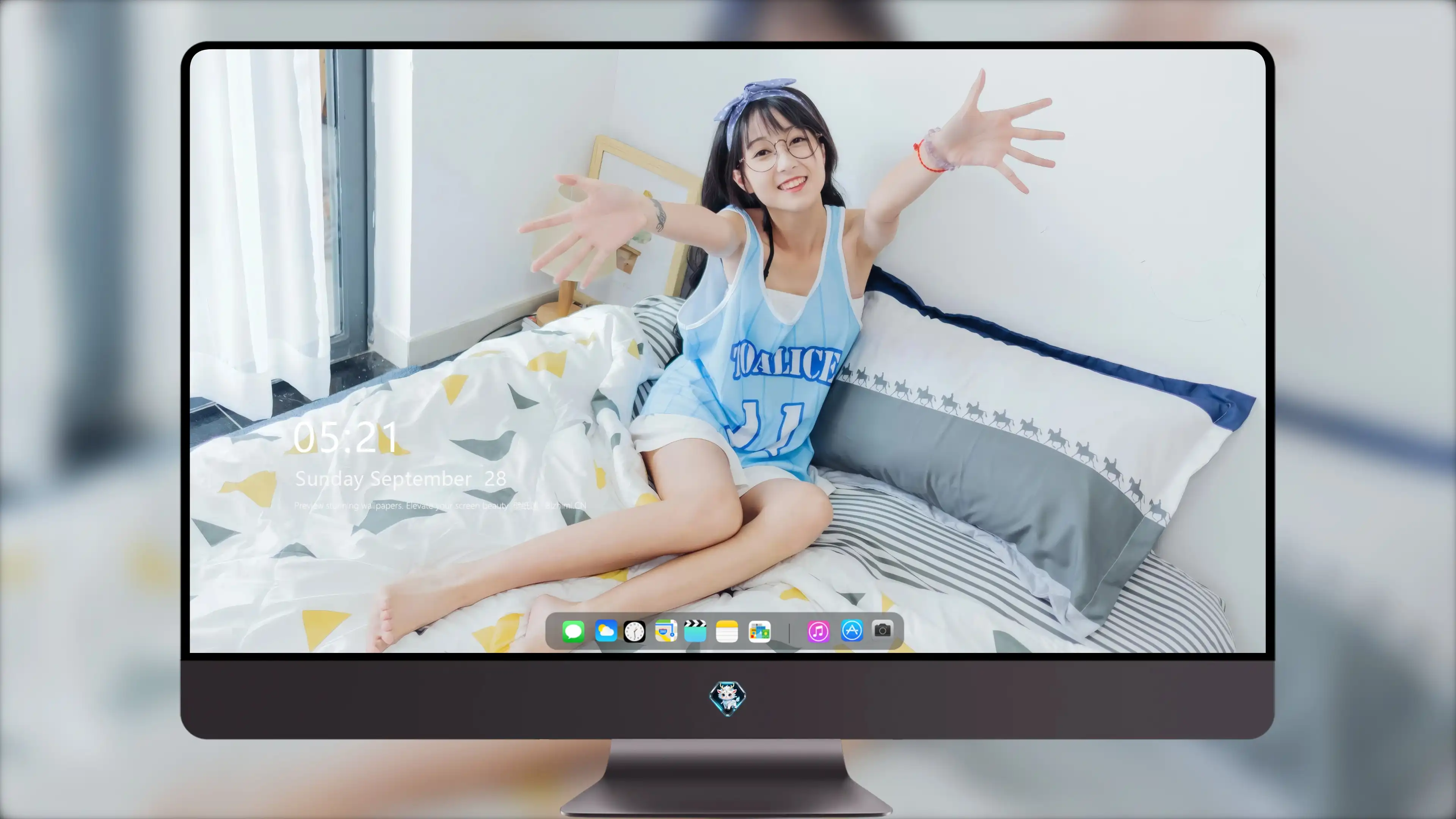Click the dragon logo on the monitor chin

coord(728,698)
